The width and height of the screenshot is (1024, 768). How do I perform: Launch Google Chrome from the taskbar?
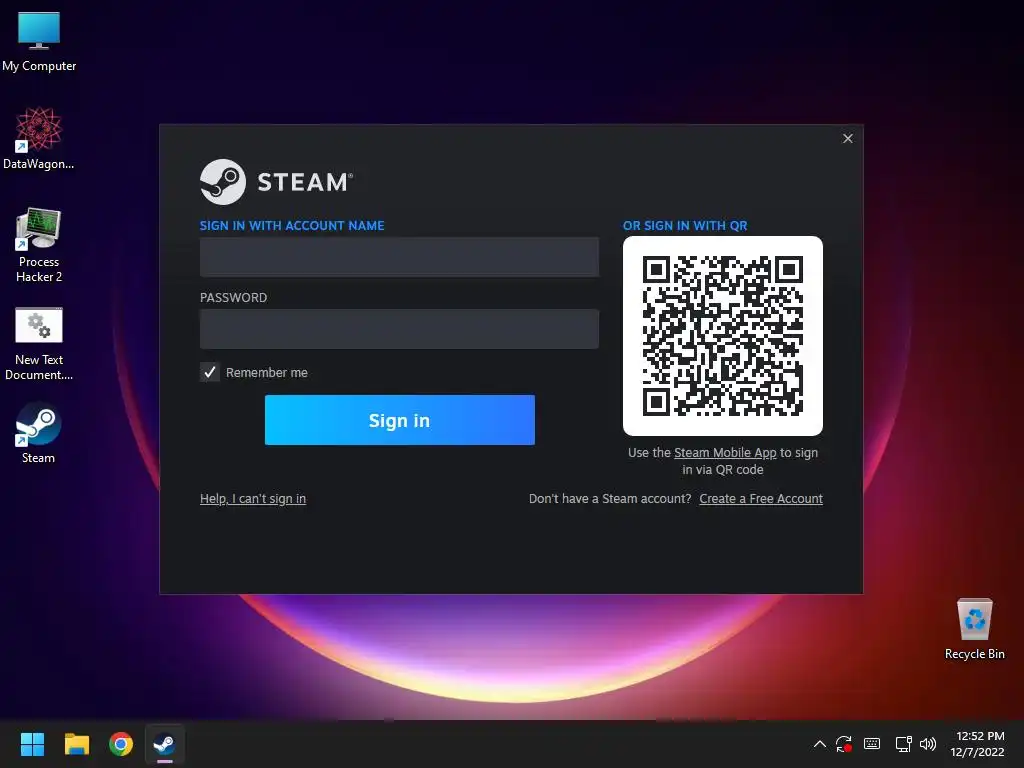click(x=121, y=744)
